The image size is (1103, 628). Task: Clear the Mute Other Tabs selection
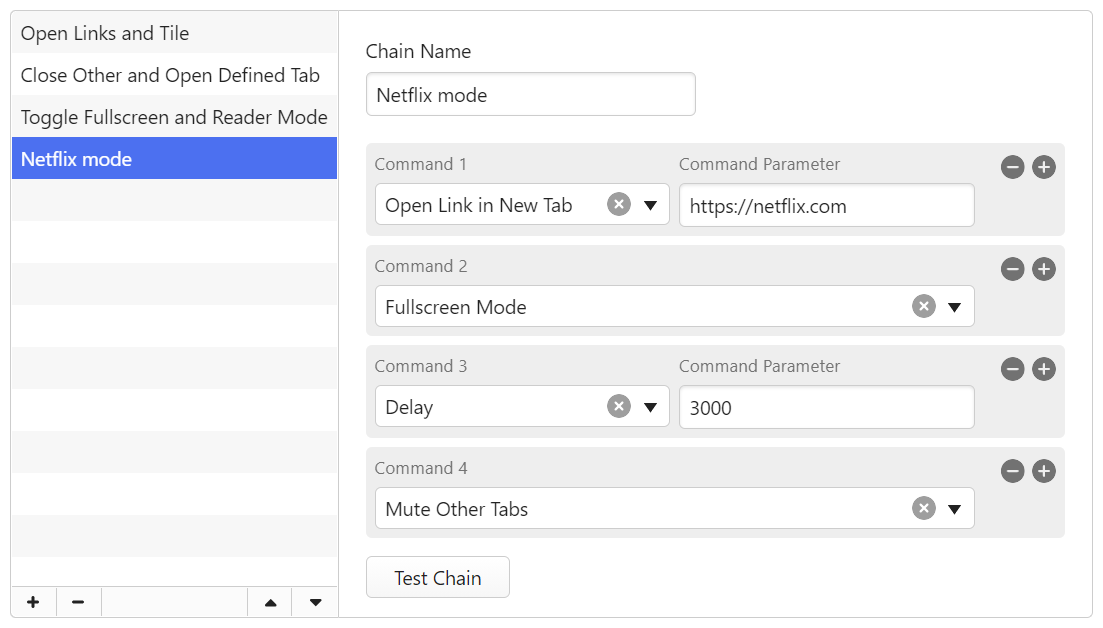click(x=924, y=508)
